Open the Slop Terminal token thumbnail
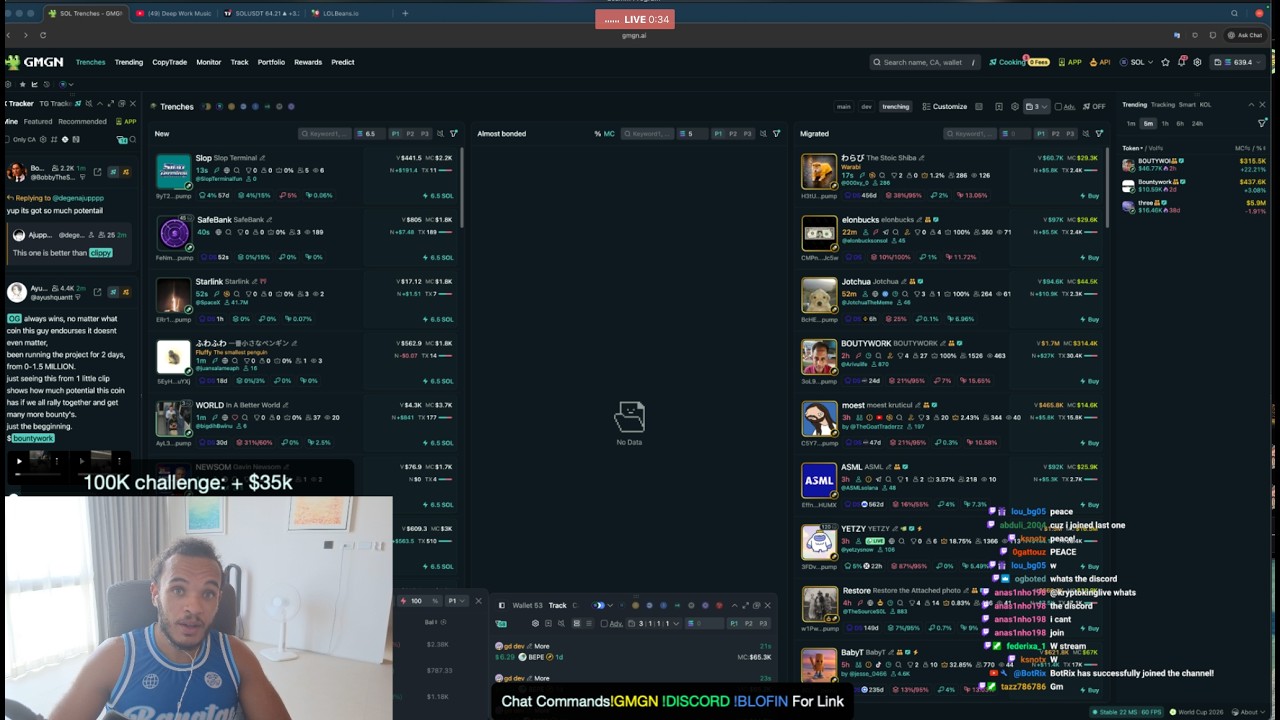The image size is (1280, 720). [173, 171]
